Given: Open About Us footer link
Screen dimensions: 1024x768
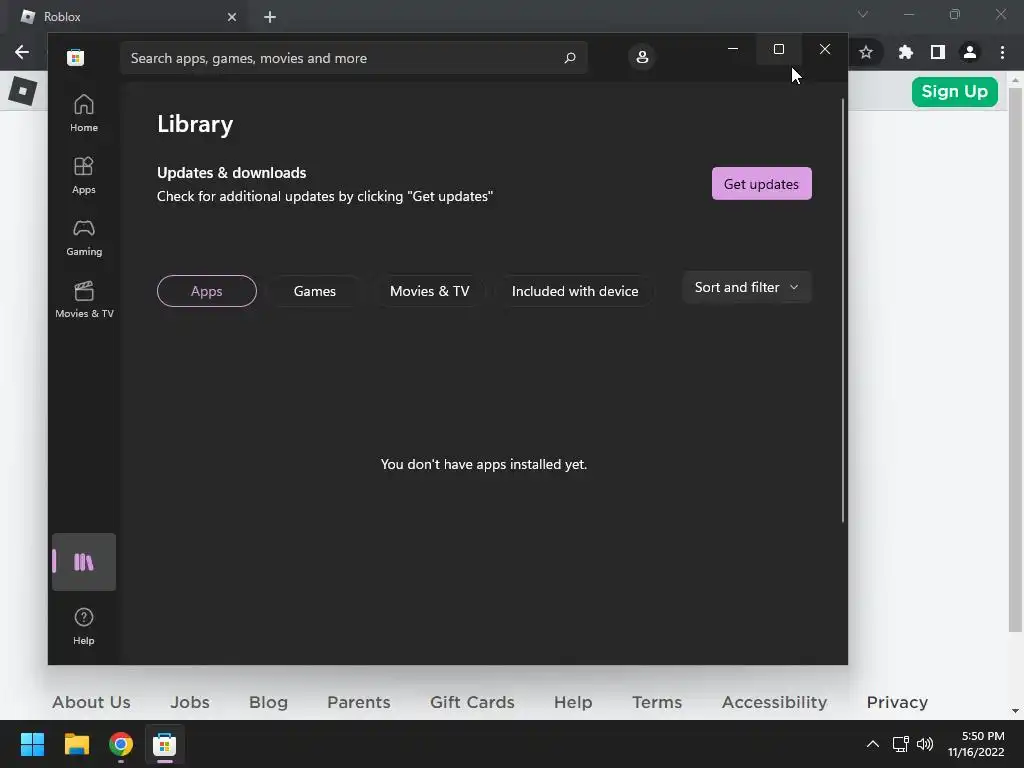Looking at the screenshot, I should [x=91, y=702].
